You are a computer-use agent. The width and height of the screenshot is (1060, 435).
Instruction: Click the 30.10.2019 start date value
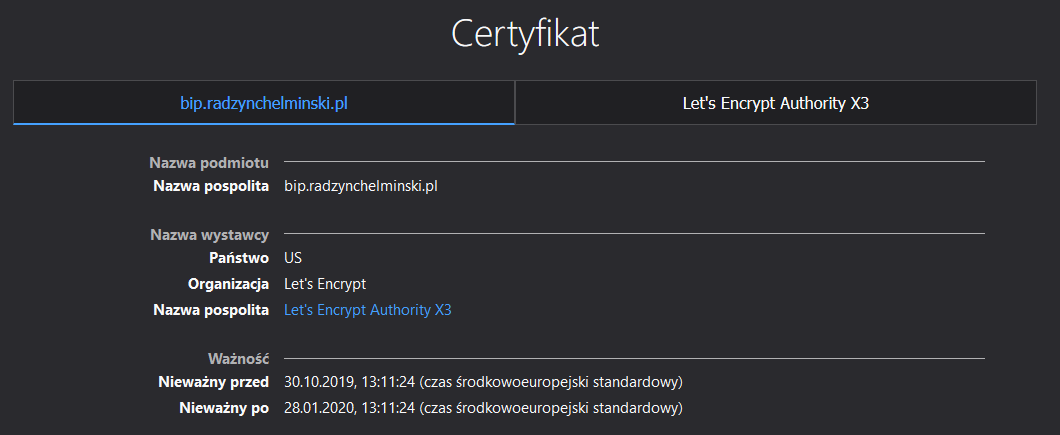(x=483, y=382)
